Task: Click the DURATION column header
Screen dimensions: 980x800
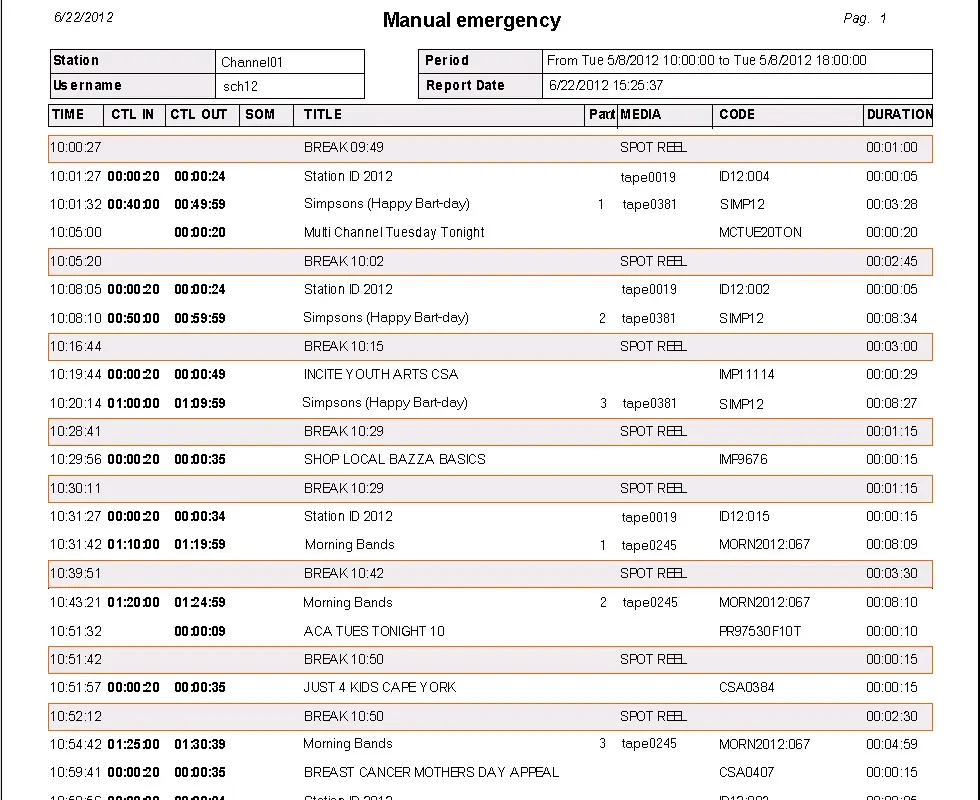Action: (898, 114)
